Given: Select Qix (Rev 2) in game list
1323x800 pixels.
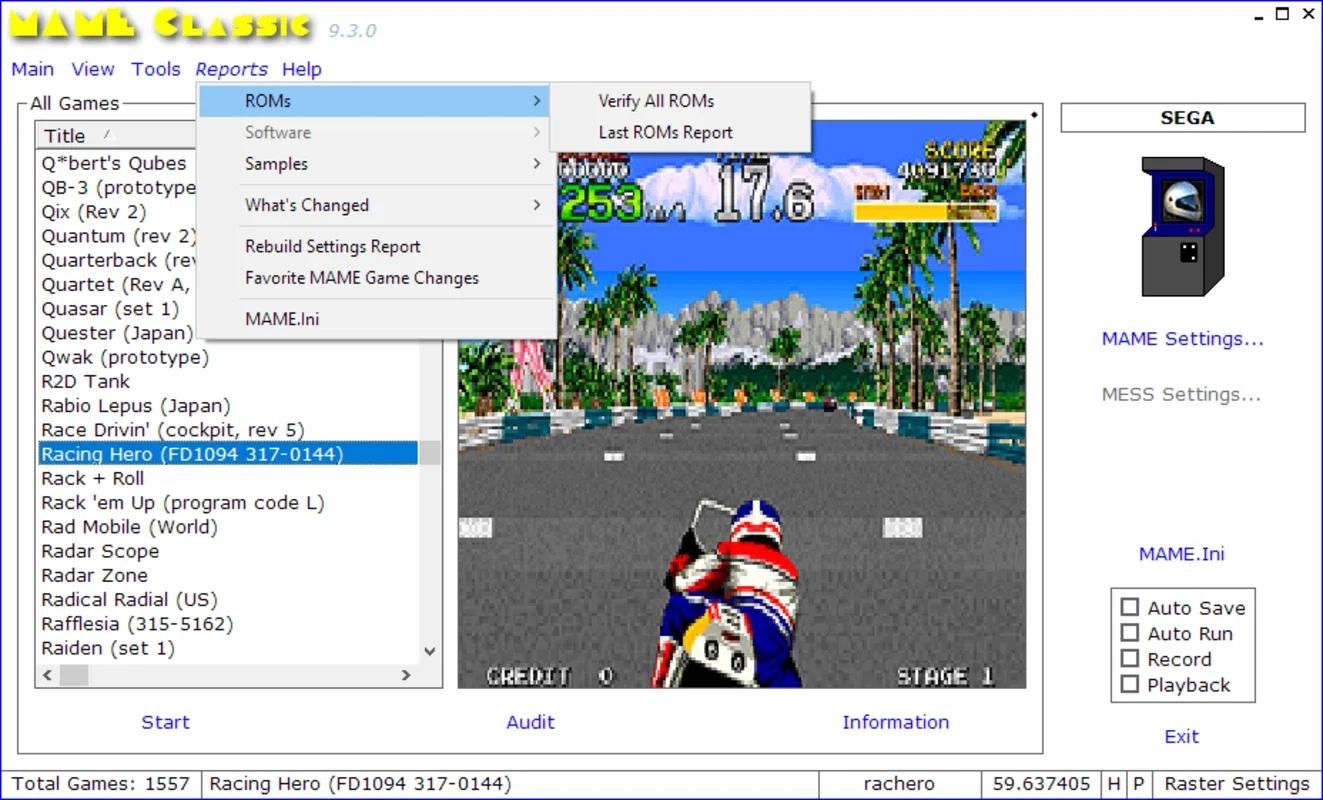Looking at the screenshot, I should click(94, 212).
